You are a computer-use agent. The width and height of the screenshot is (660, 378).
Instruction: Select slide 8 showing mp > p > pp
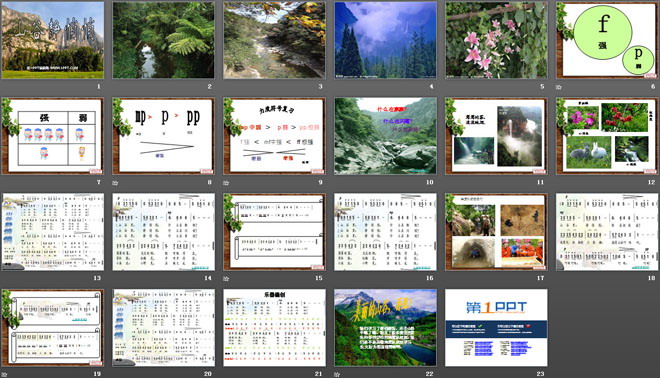point(163,136)
